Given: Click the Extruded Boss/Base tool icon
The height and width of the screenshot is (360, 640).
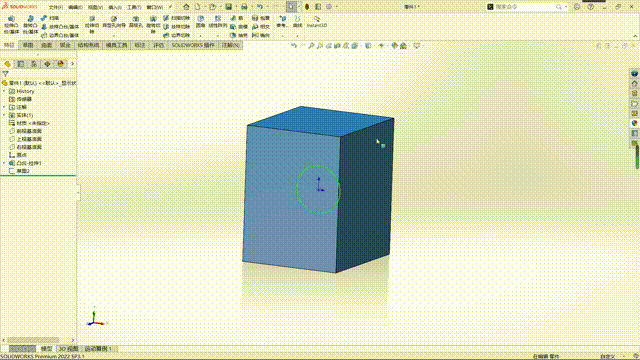Looking at the screenshot, I should point(11,24).
